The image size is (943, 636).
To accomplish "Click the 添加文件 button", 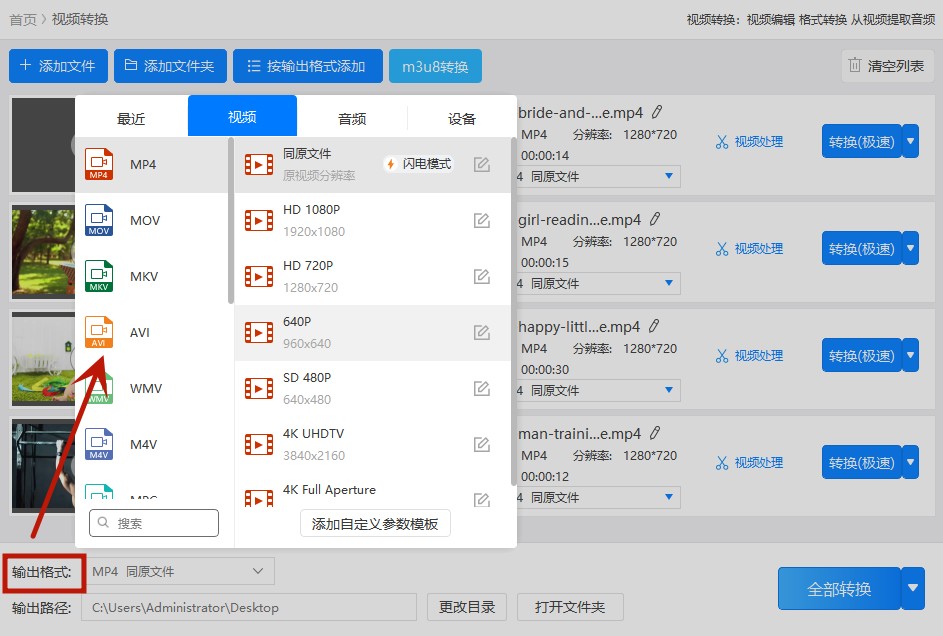I will coord(58,66).
